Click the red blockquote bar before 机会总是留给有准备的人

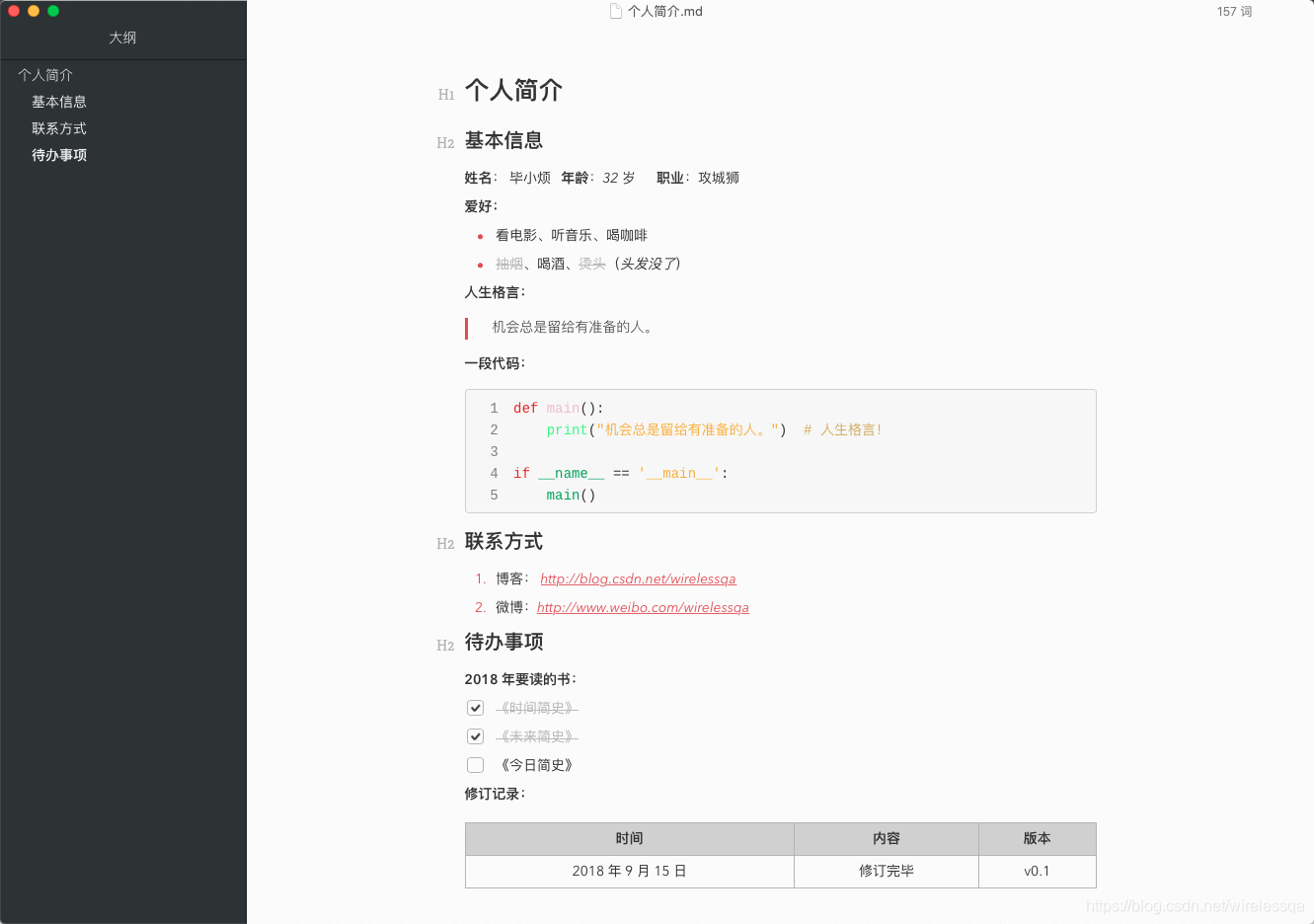click(467, 327)
